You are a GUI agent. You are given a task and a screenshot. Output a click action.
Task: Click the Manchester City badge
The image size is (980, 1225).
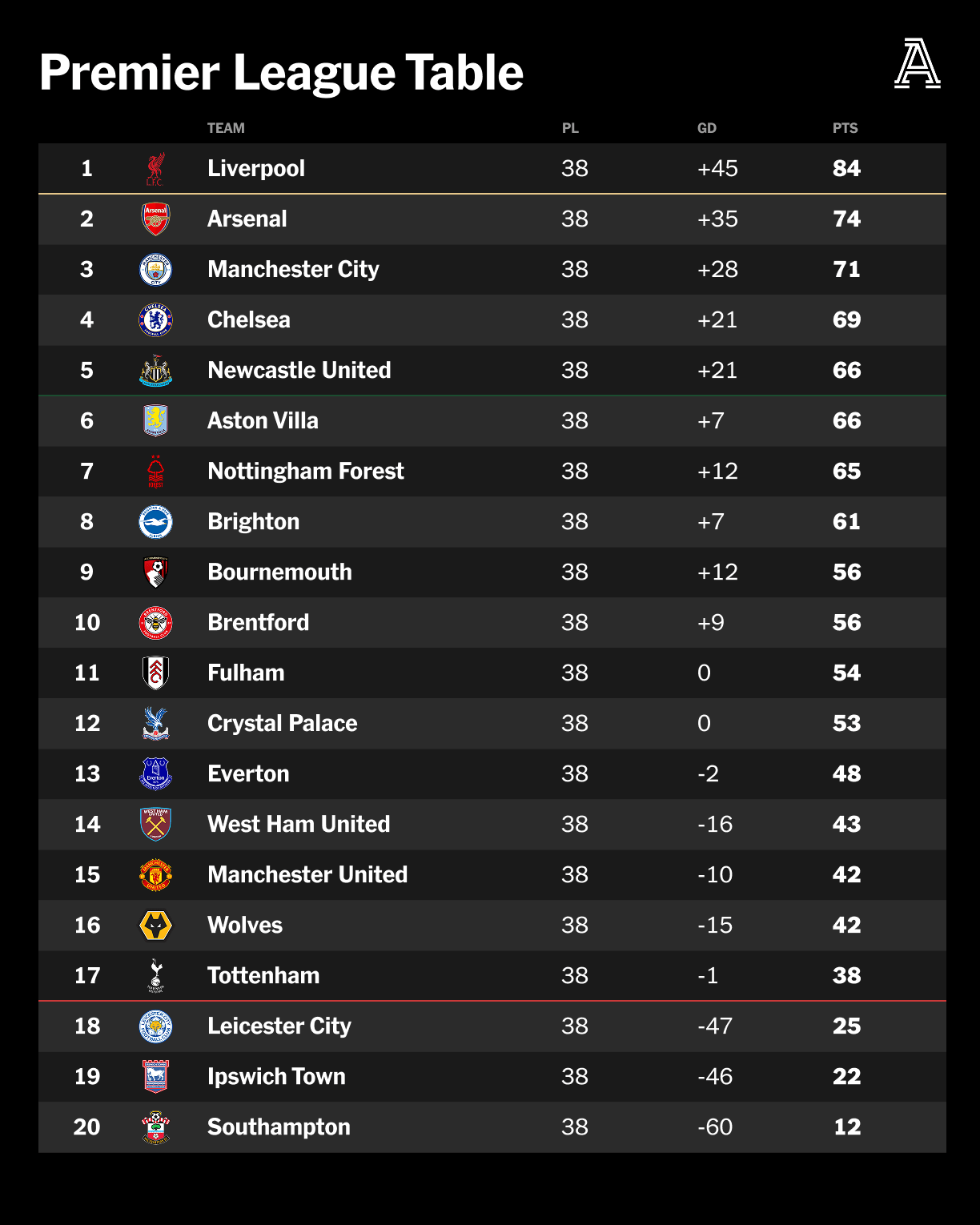point(156,270)
